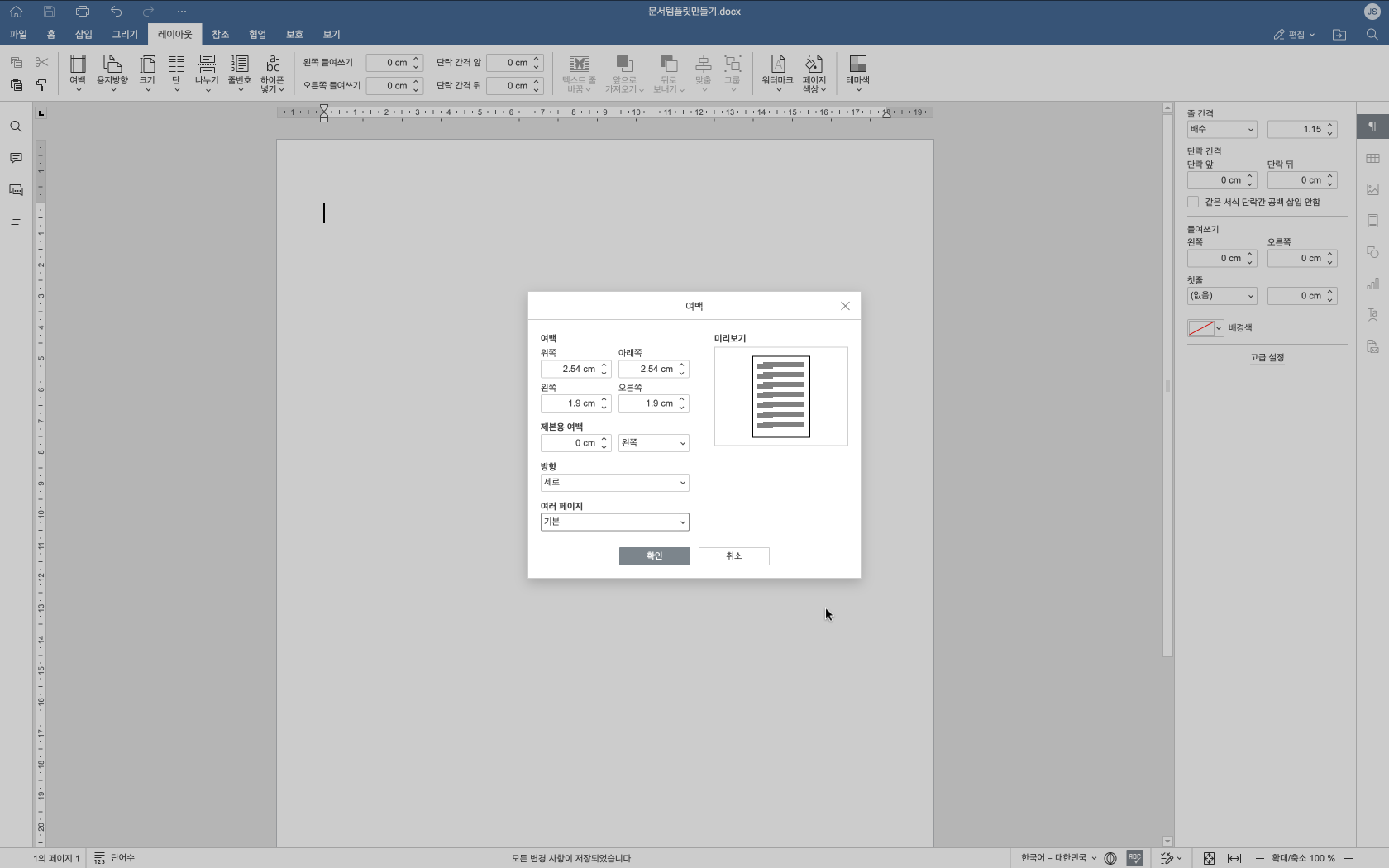The image size is (1389, 868).
Task: Click the tab stop selector at ruler corner
Action: click(41, 112)
